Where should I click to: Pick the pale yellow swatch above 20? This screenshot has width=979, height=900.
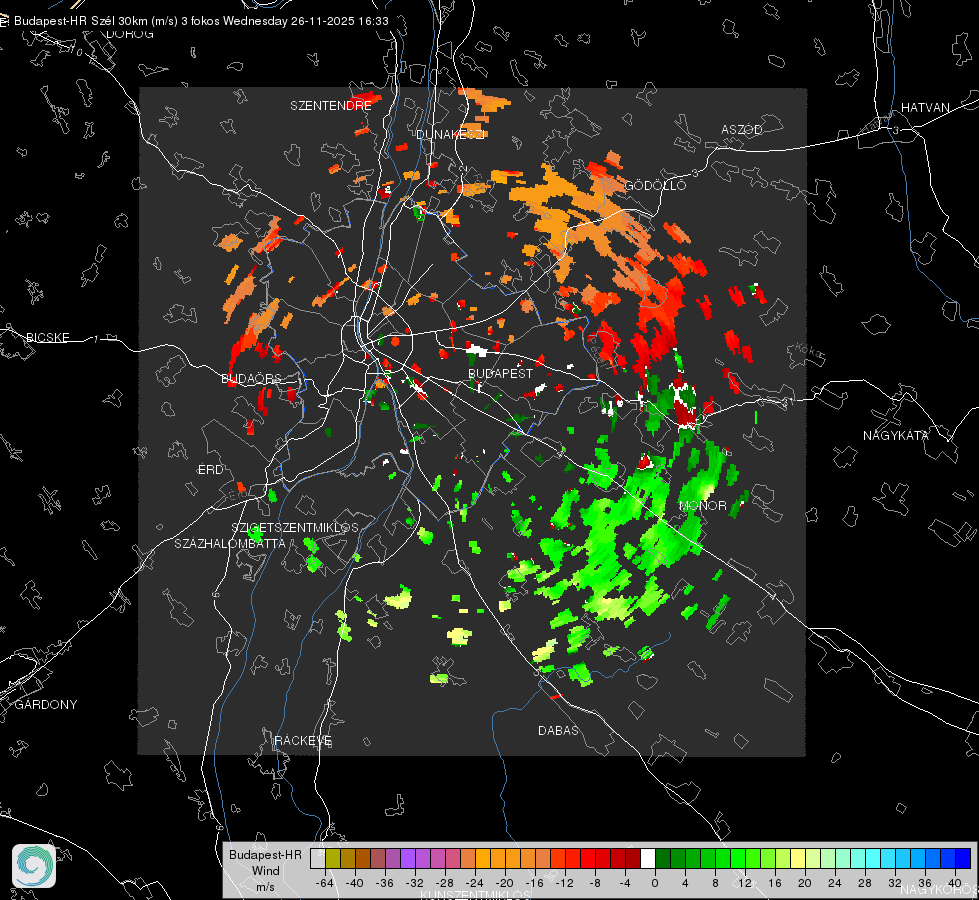tap(798, 858)
